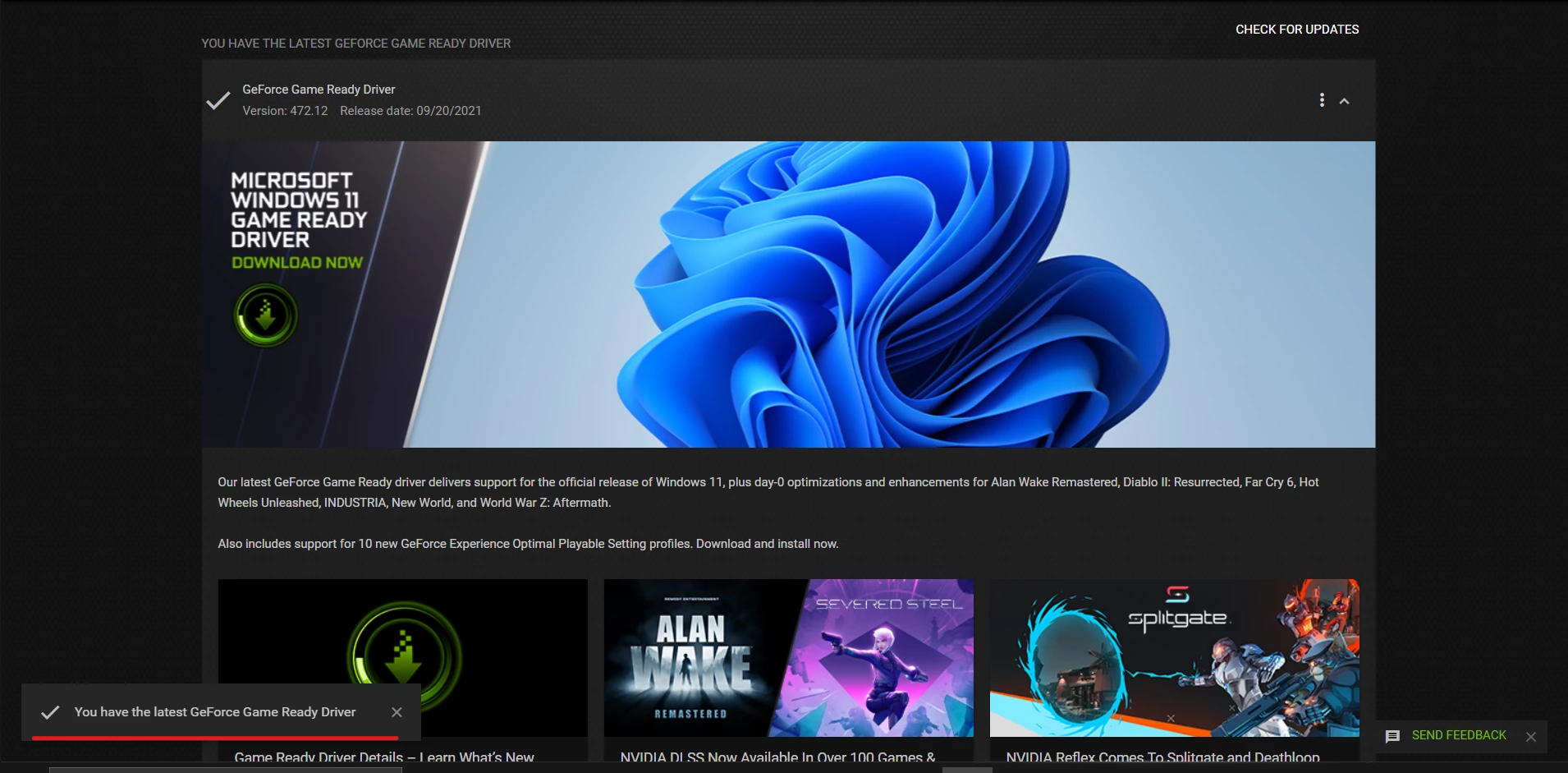Click the toast notification checkmark icon

pos(50,712)
